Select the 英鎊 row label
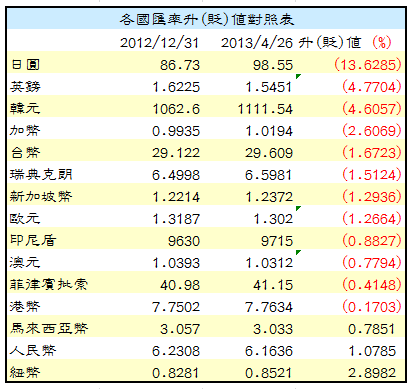407x389 pixels. click(25, 87)
